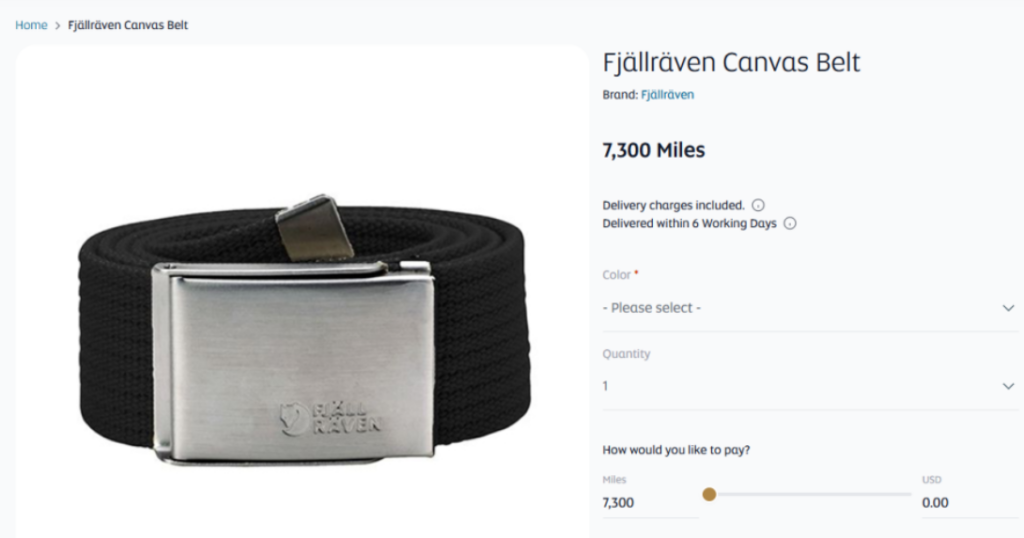This screenshot has width=1024, height=538.
Task: Click the middle of the Miles-to-USD slider track
Action: (x=810, y=494)
